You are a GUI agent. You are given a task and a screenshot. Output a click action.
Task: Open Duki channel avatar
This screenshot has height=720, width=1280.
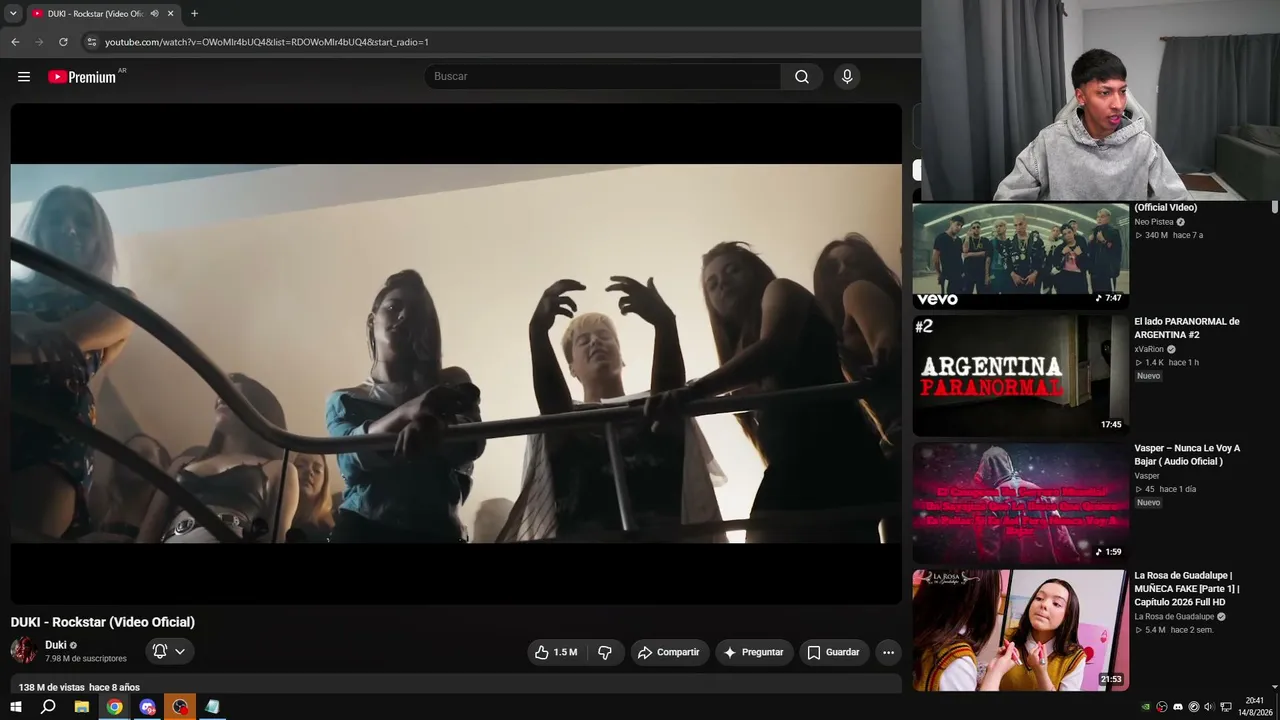pos(24,650)
